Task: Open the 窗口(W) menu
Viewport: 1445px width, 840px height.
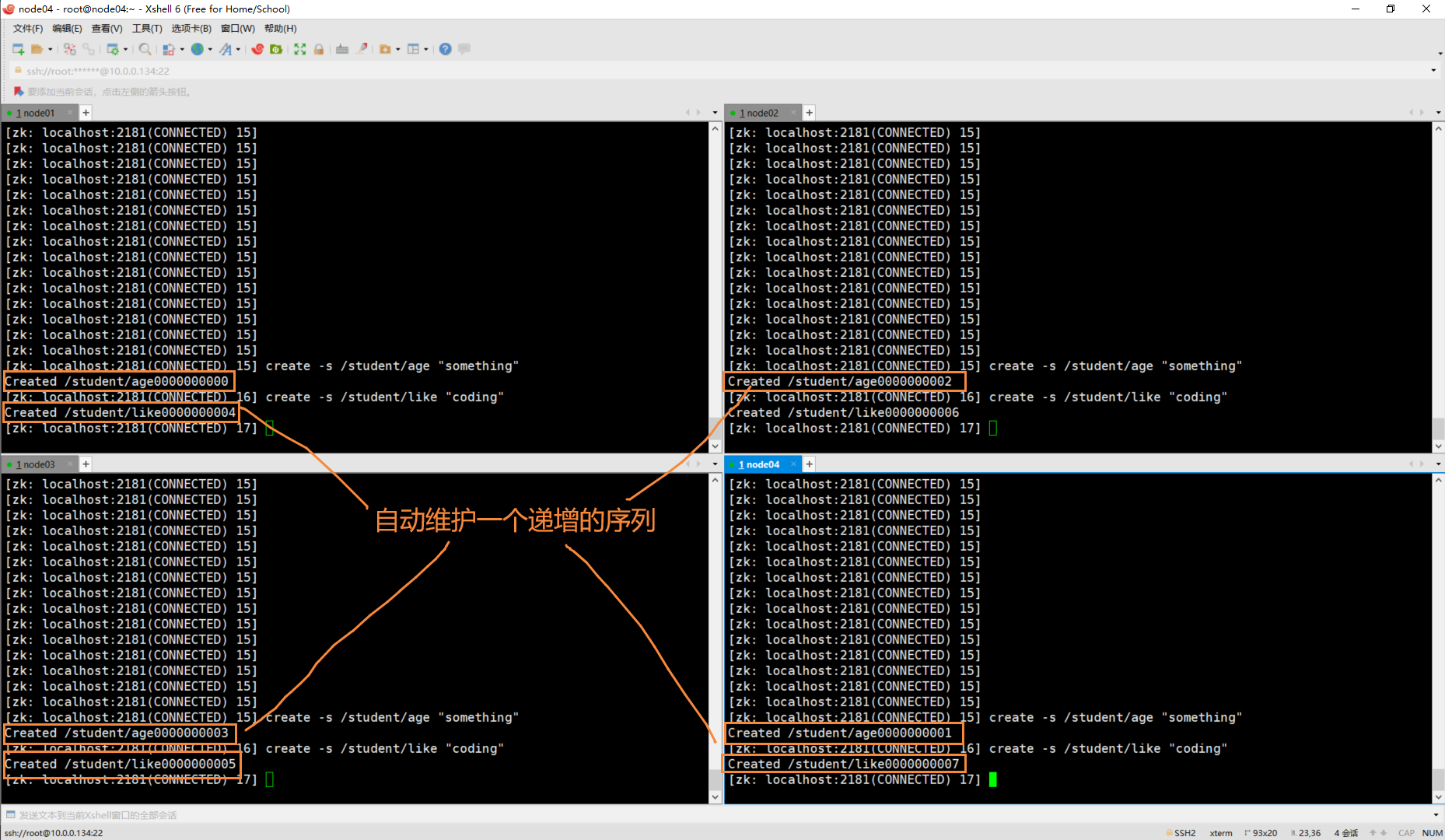Action: pos(237,29)
